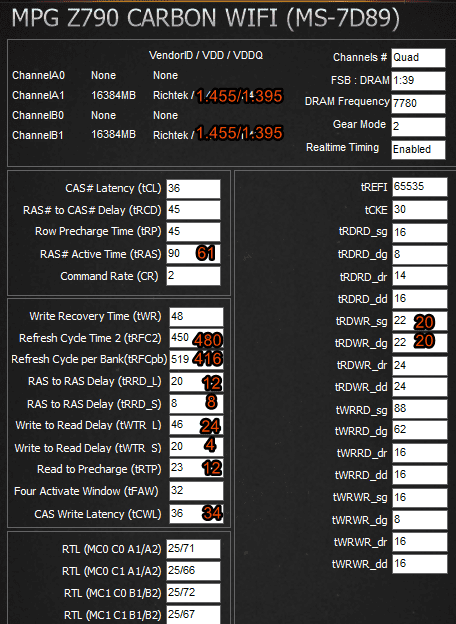The image size is (456, 624).
Task: Click the Write Recovery Time (tWR) field
Action: point(196,317)
